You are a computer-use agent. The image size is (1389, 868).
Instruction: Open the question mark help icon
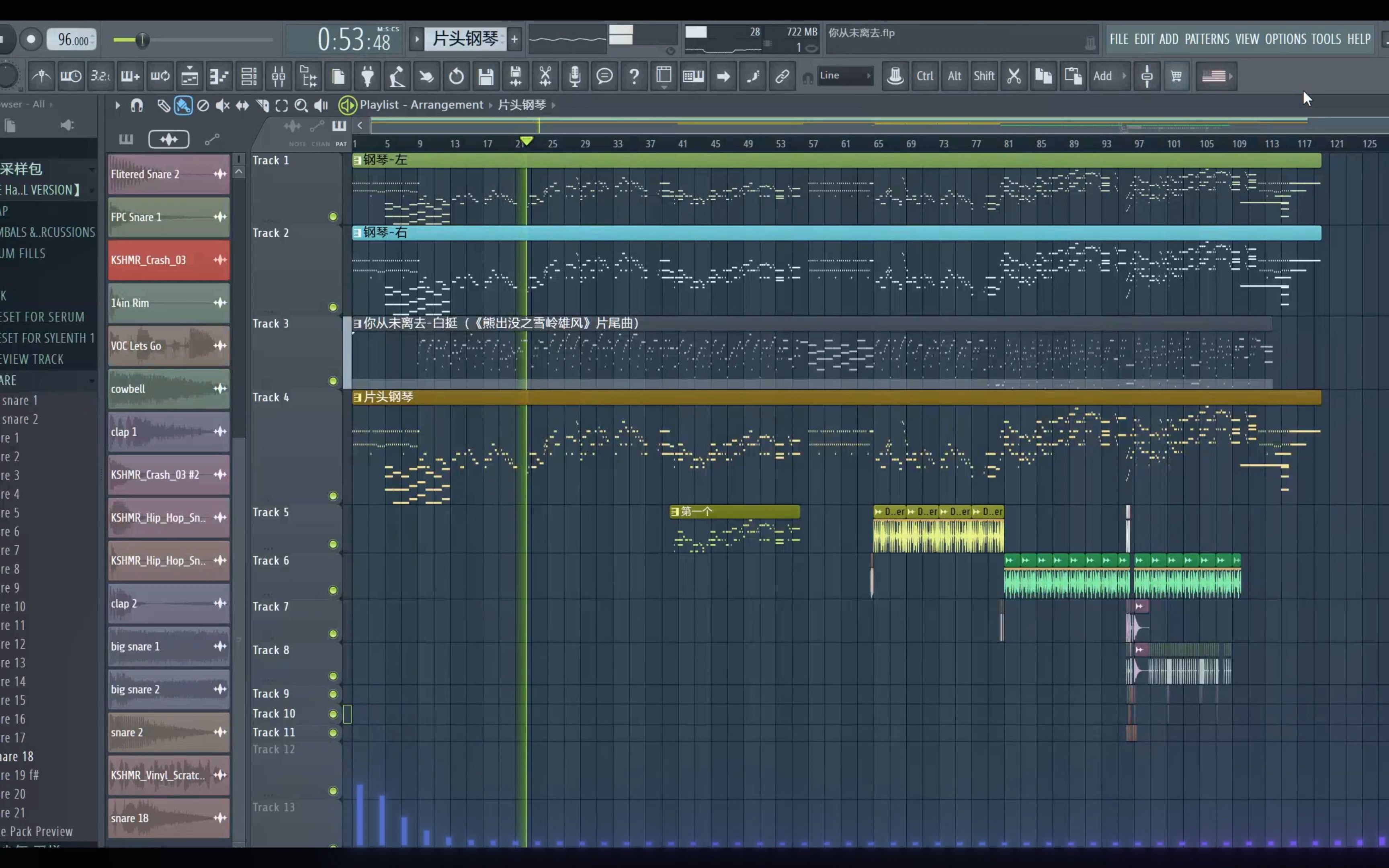(x=634, y=76)
